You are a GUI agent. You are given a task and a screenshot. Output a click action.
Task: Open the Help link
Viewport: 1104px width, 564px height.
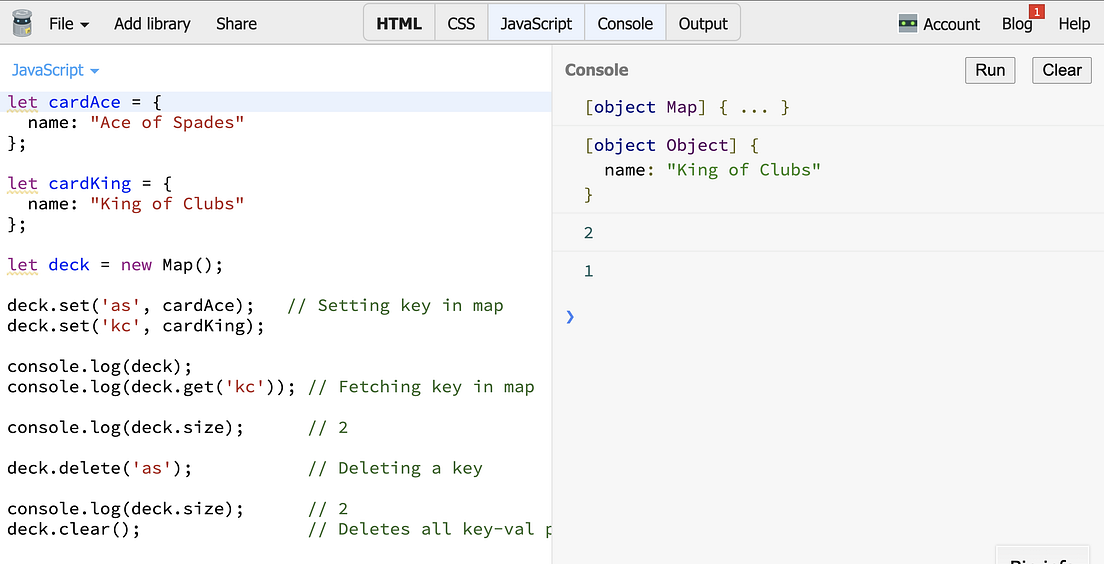1074,24
